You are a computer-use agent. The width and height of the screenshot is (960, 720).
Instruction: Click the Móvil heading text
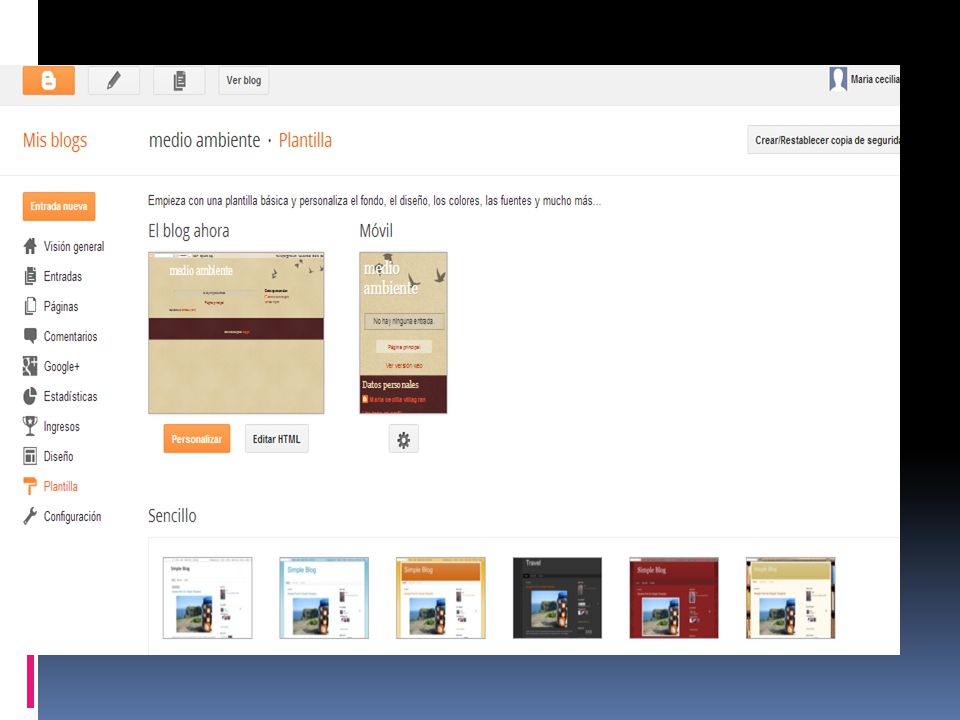[x=376, y=231]
